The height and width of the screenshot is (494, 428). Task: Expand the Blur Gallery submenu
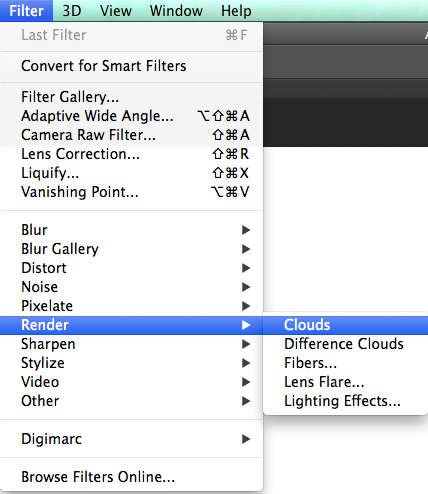tap(131, 249)
